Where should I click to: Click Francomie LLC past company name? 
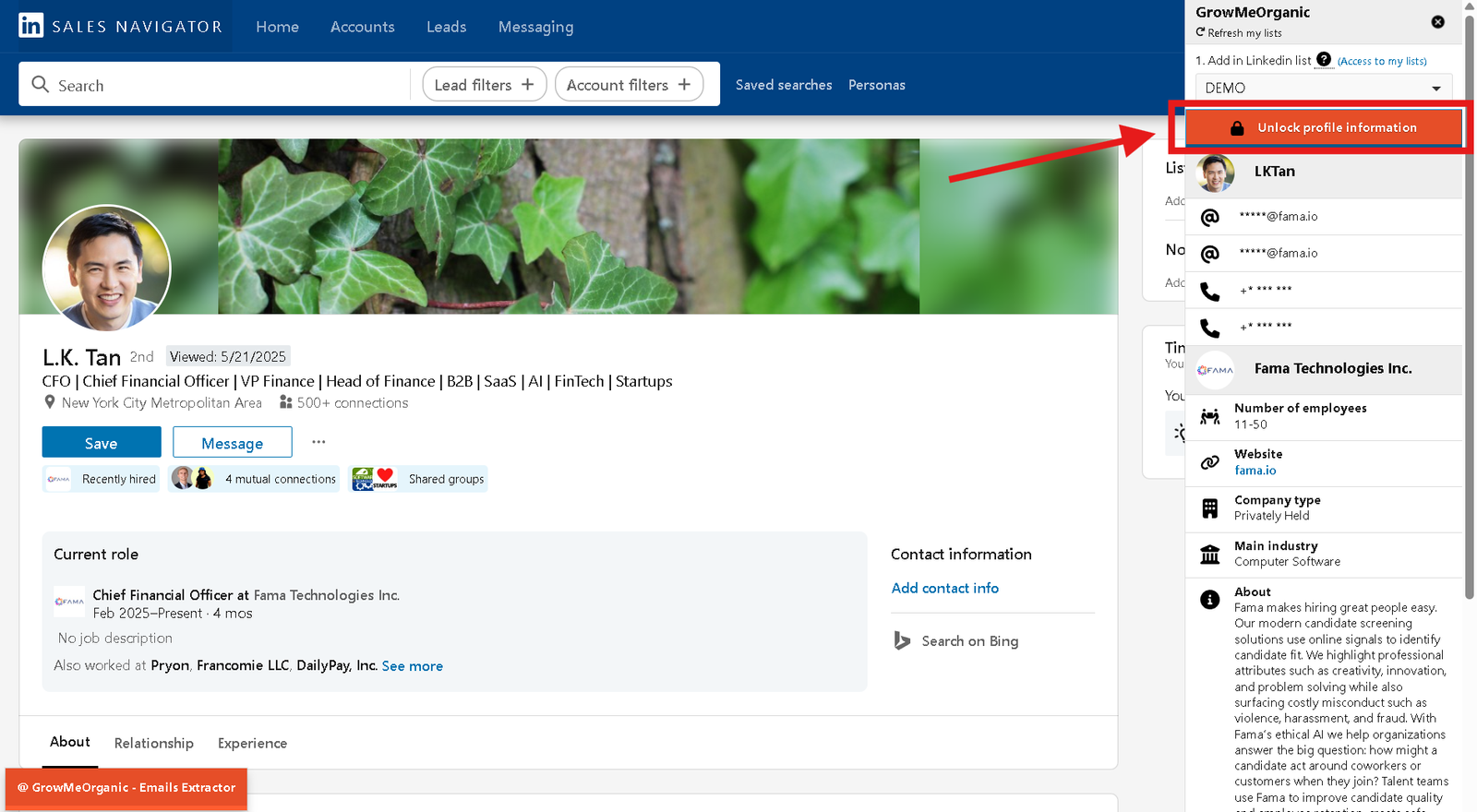click(x=243, y=665)
